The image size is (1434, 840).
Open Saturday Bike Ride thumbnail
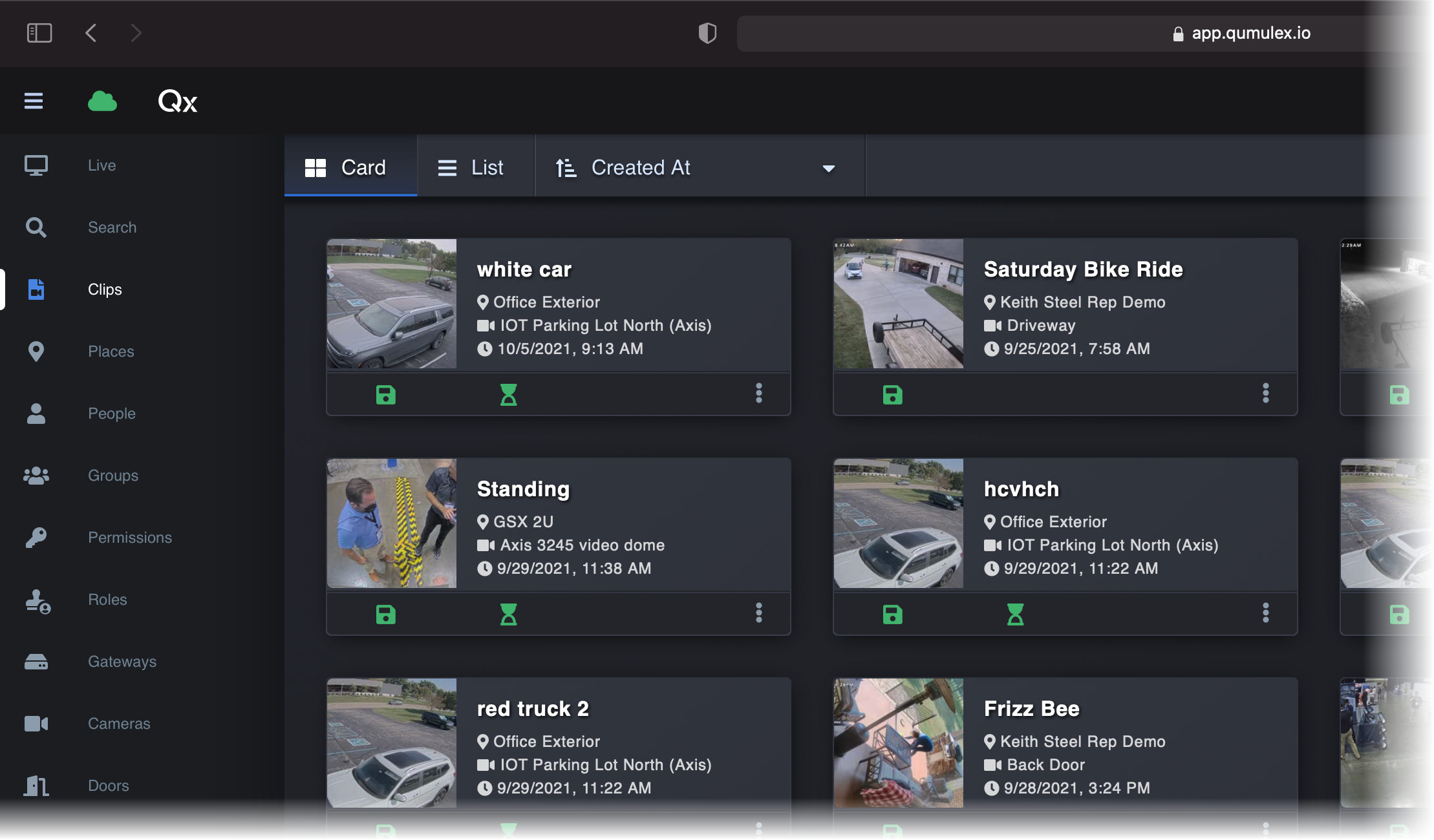899,304
